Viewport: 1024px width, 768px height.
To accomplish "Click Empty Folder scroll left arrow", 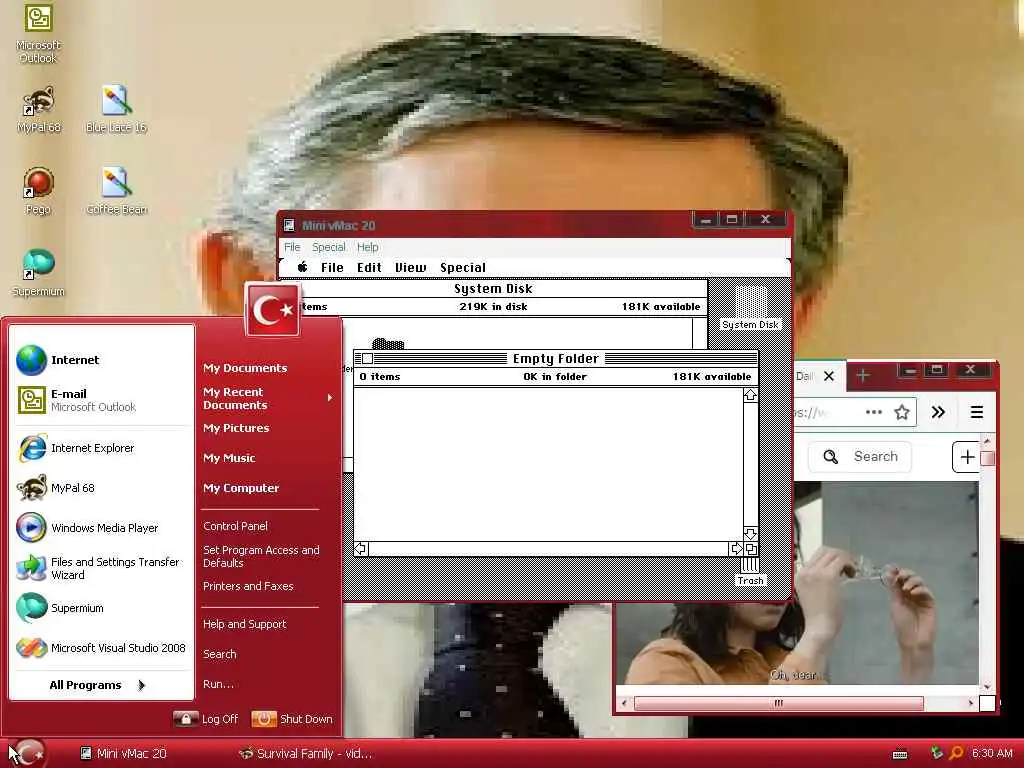I will [361, 549].
